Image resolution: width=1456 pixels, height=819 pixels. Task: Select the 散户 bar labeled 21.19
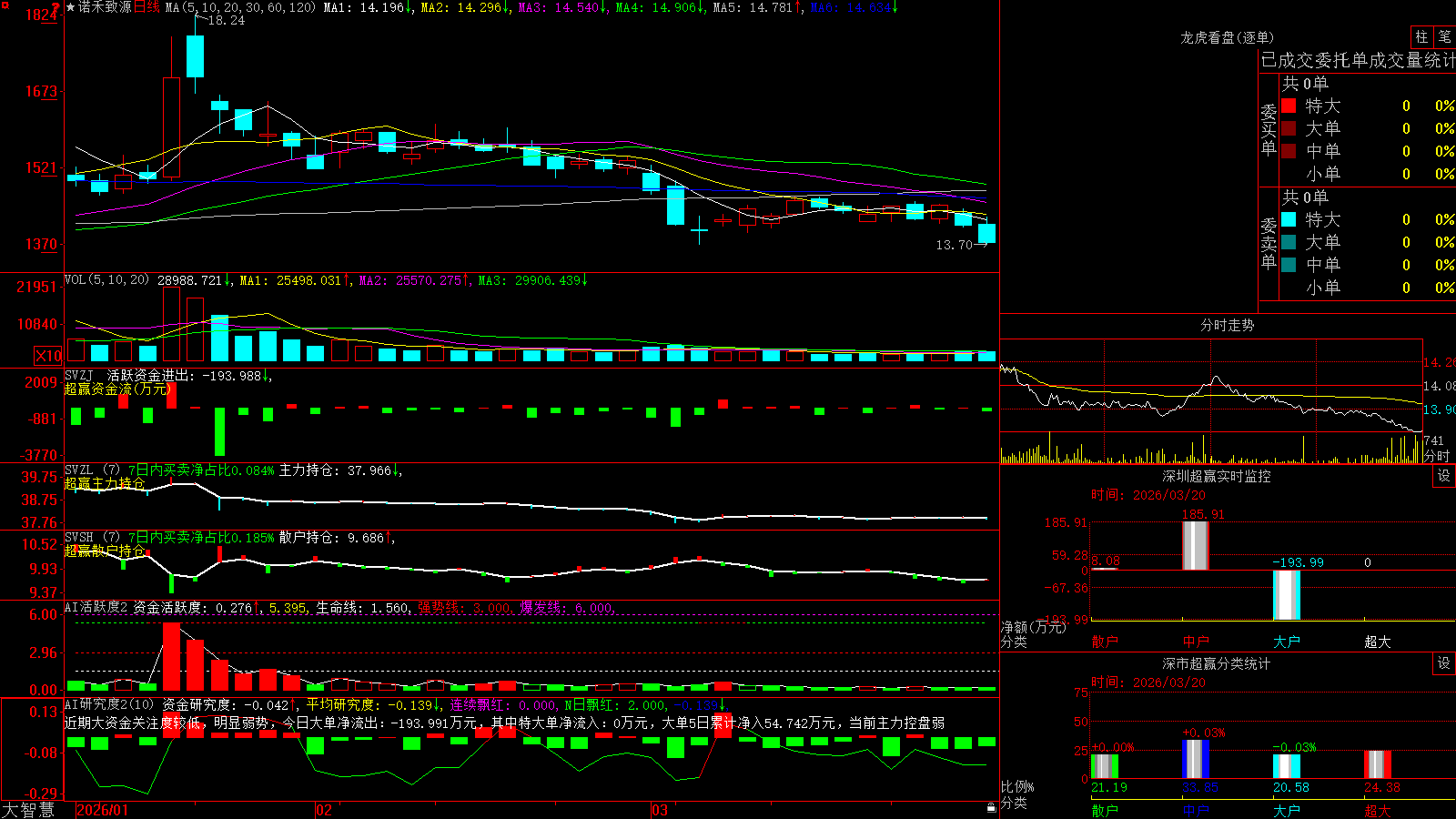1105,765
